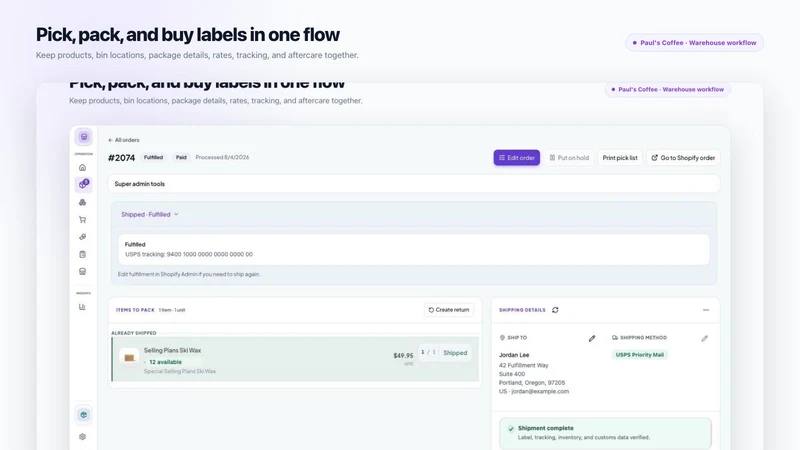
Task: Click the package icon near sidebar bottom
Action: click(x=84, y=415)
